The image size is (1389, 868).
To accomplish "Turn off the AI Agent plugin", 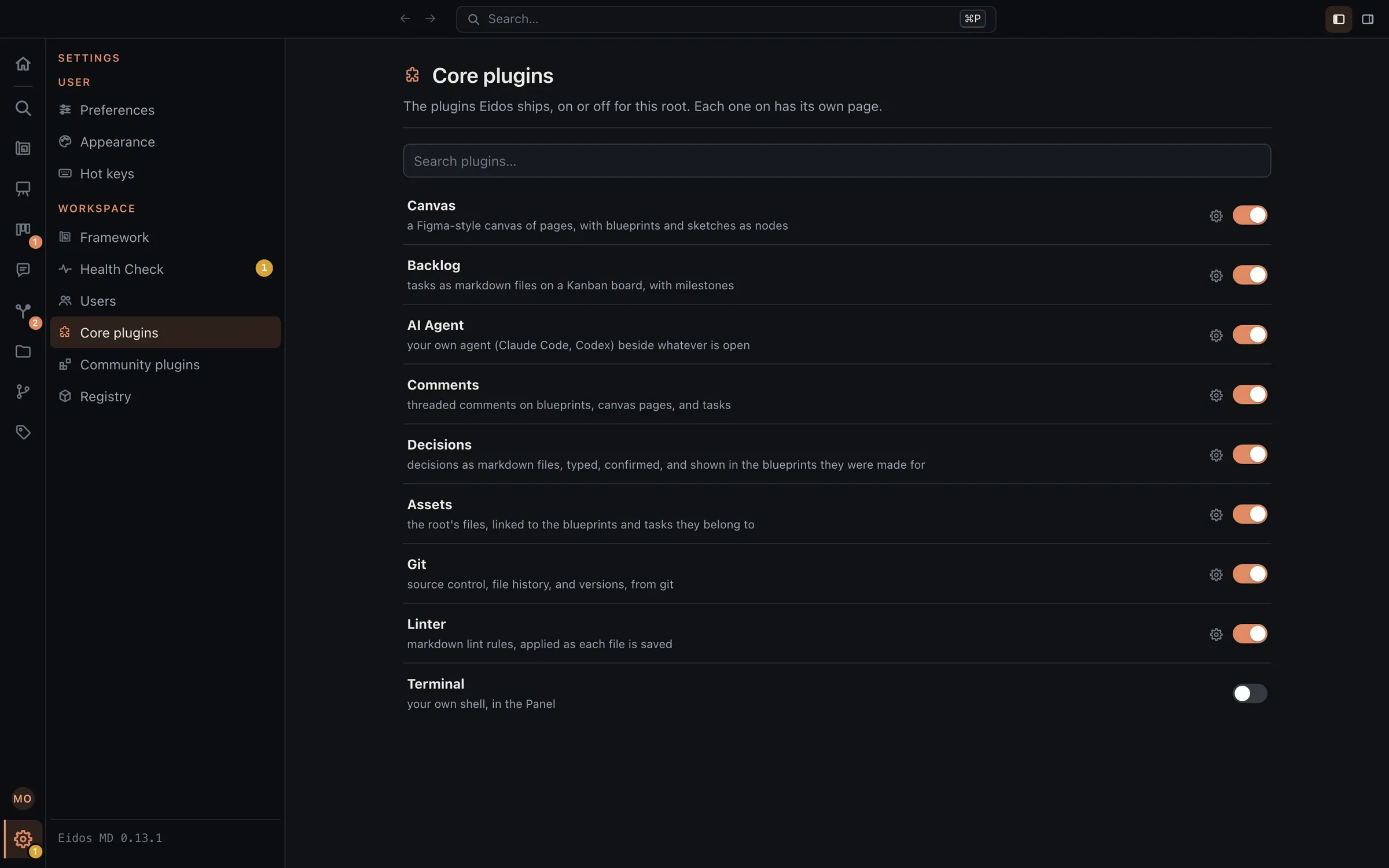I will 1250,334.
